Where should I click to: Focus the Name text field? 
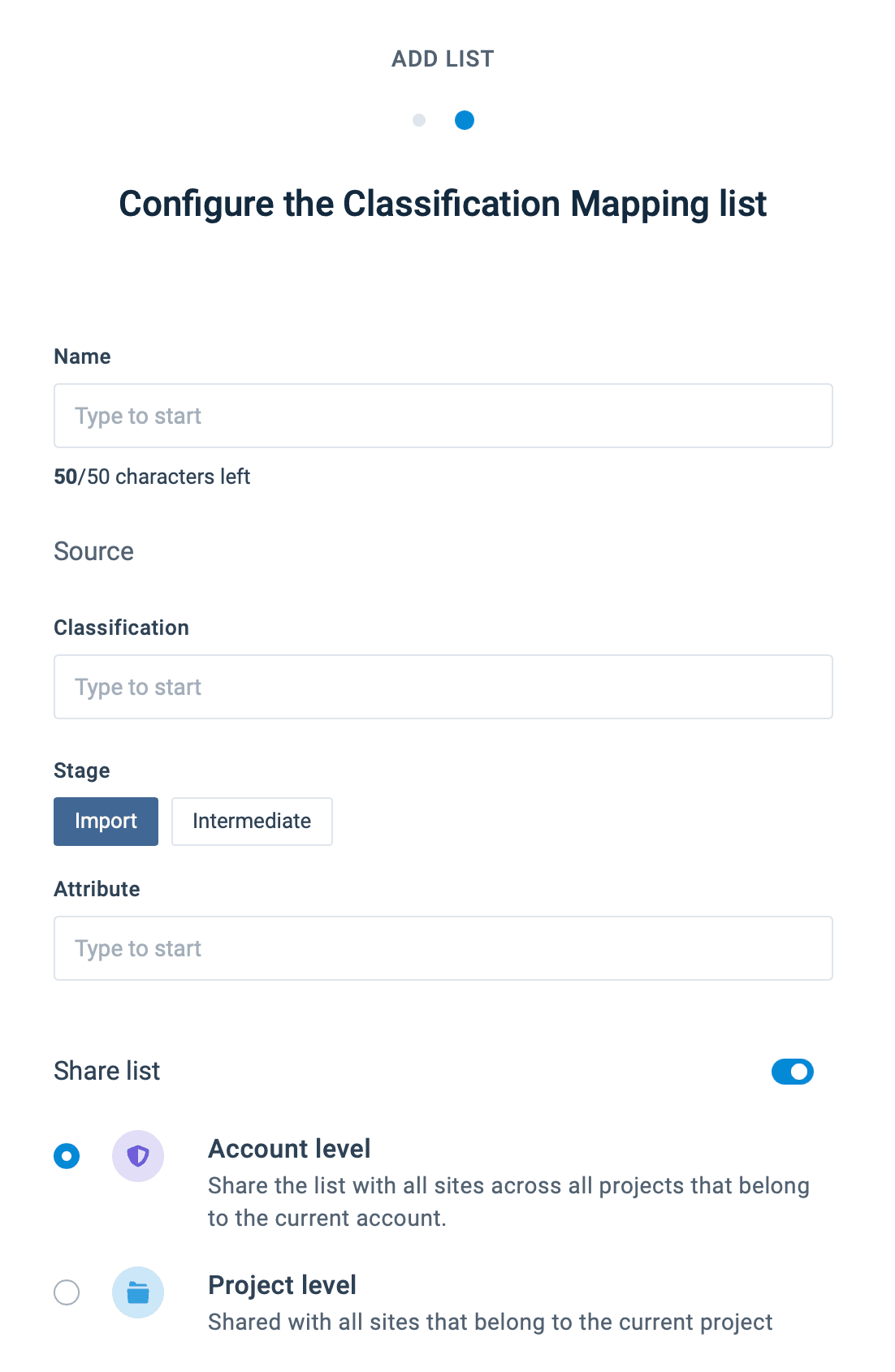[x=443, y=416]
